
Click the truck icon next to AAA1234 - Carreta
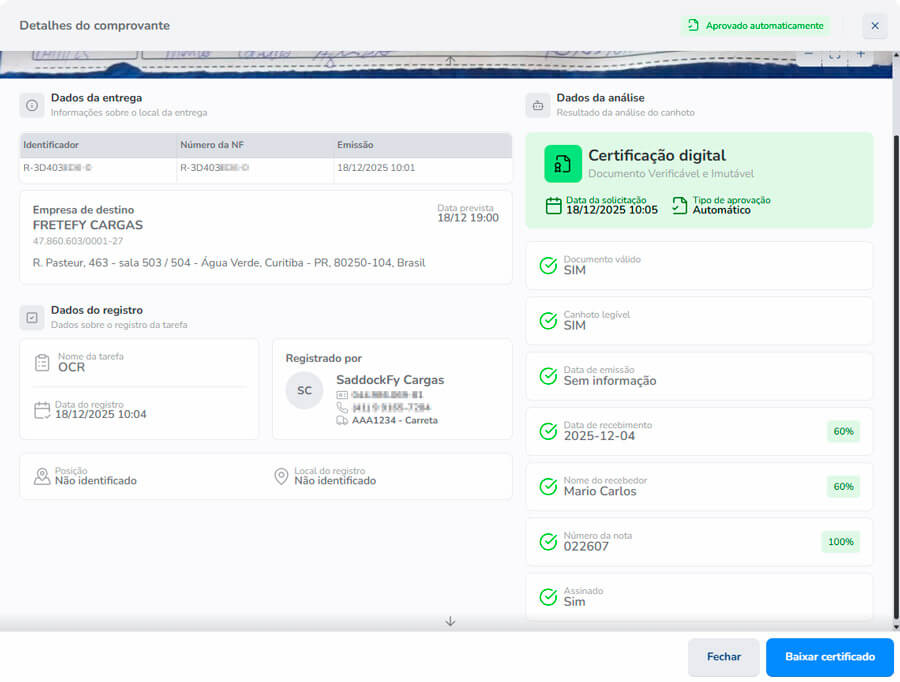point(340,419)
